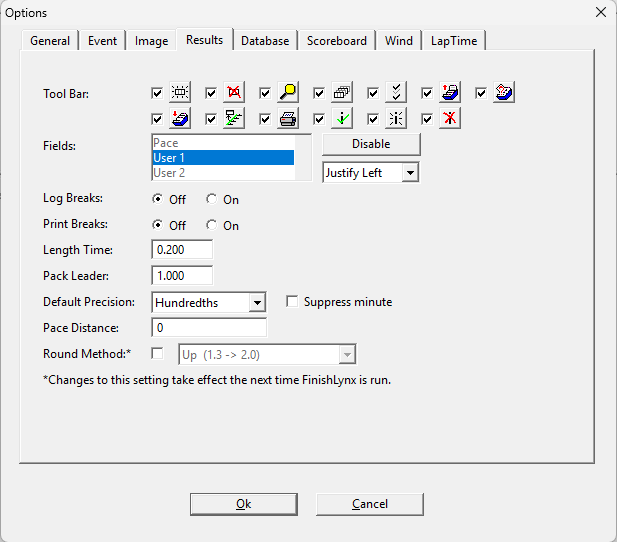Image resolution: width=617 pixels, height=542 pixels.
Task: Select User 2 in the Fields list
Action: pos(223,172)
